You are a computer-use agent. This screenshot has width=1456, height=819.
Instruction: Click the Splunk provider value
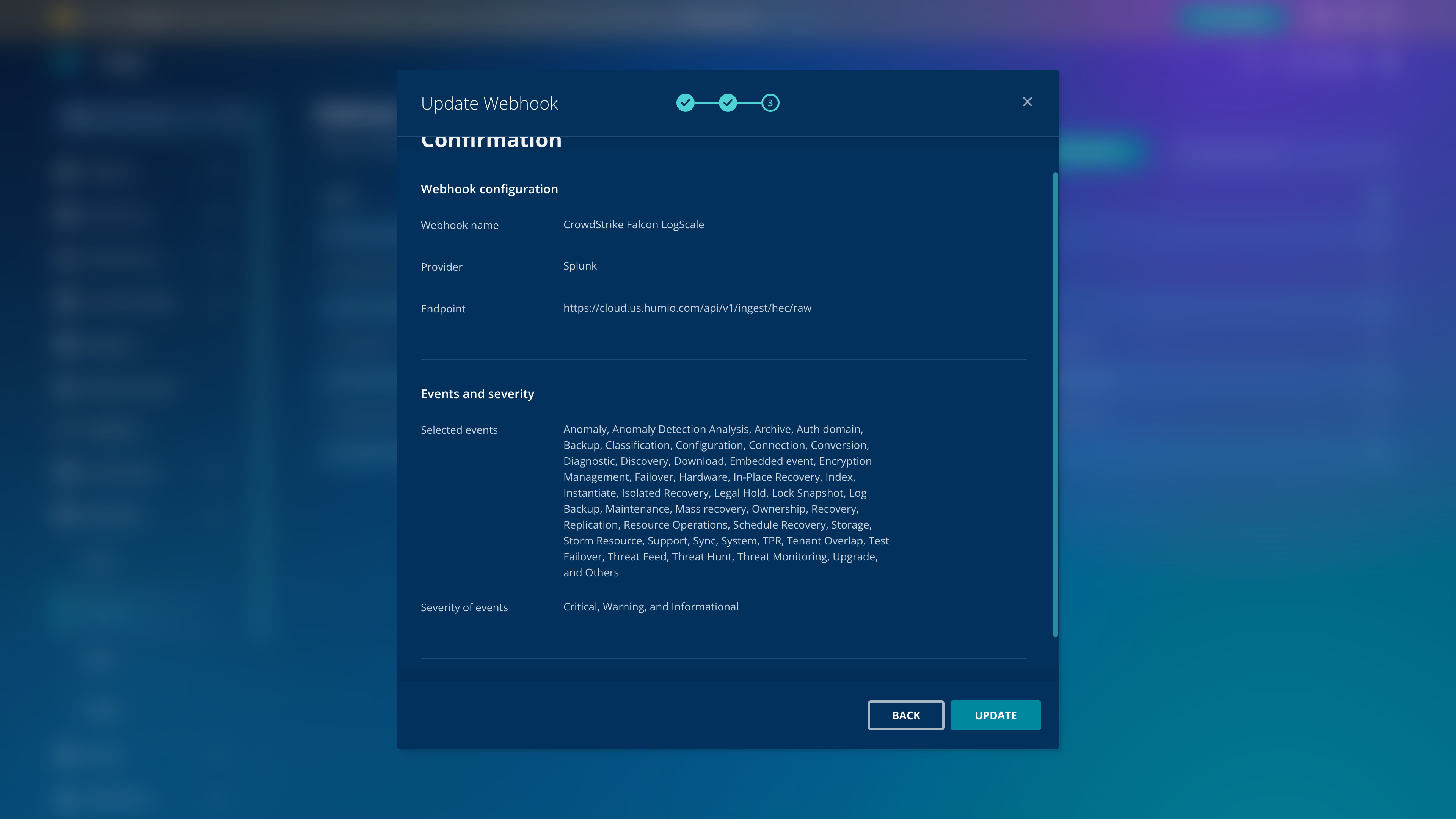(x=579, y=266)
